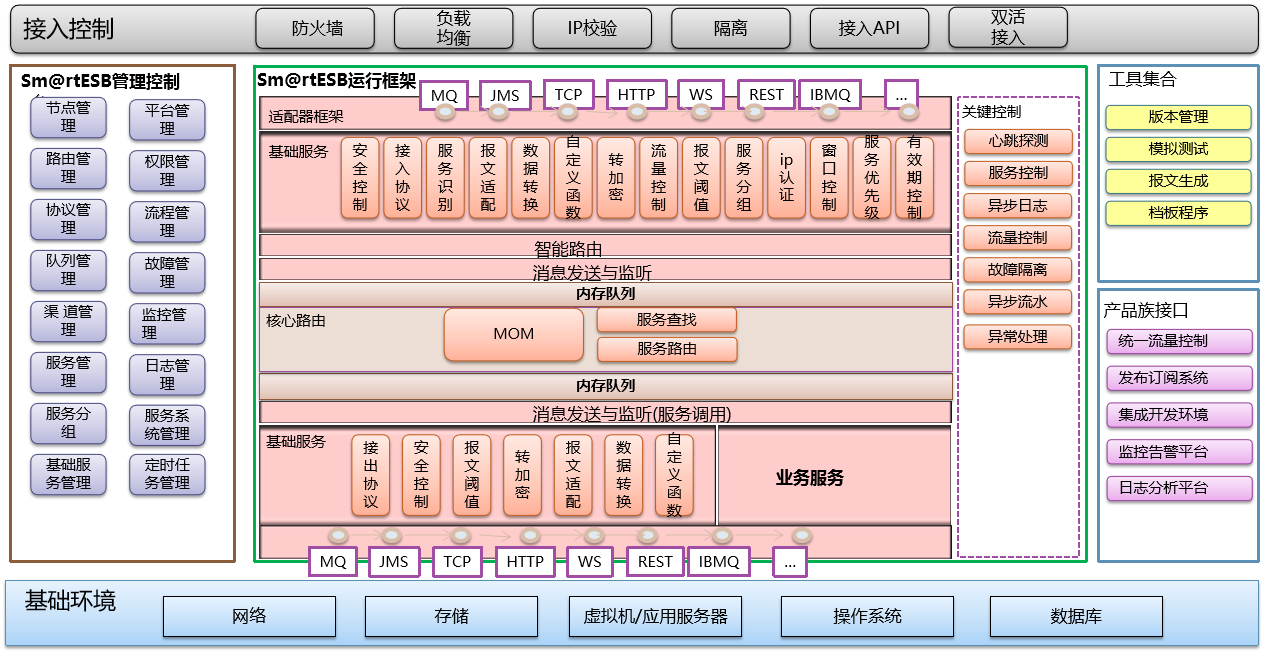Expand the bottom ... protocols badge

point(790,561)
